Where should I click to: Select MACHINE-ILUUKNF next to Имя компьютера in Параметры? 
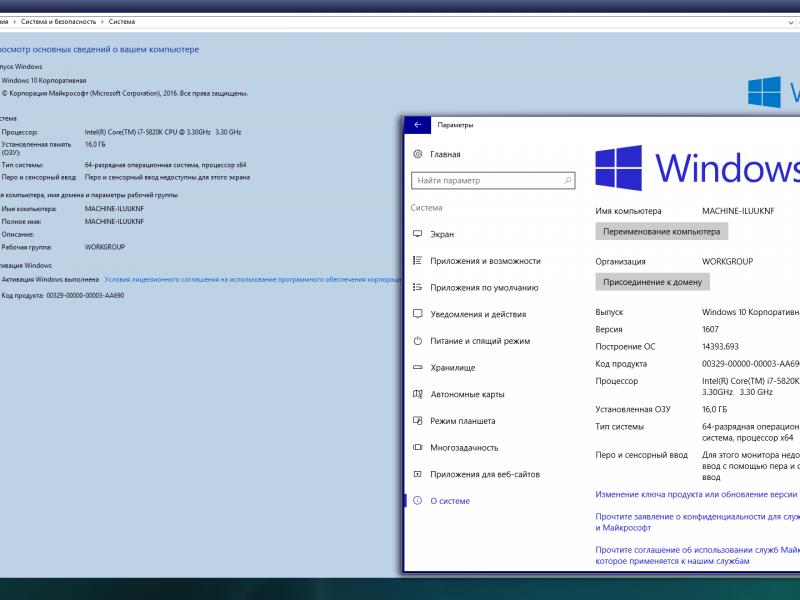[738, 211]
